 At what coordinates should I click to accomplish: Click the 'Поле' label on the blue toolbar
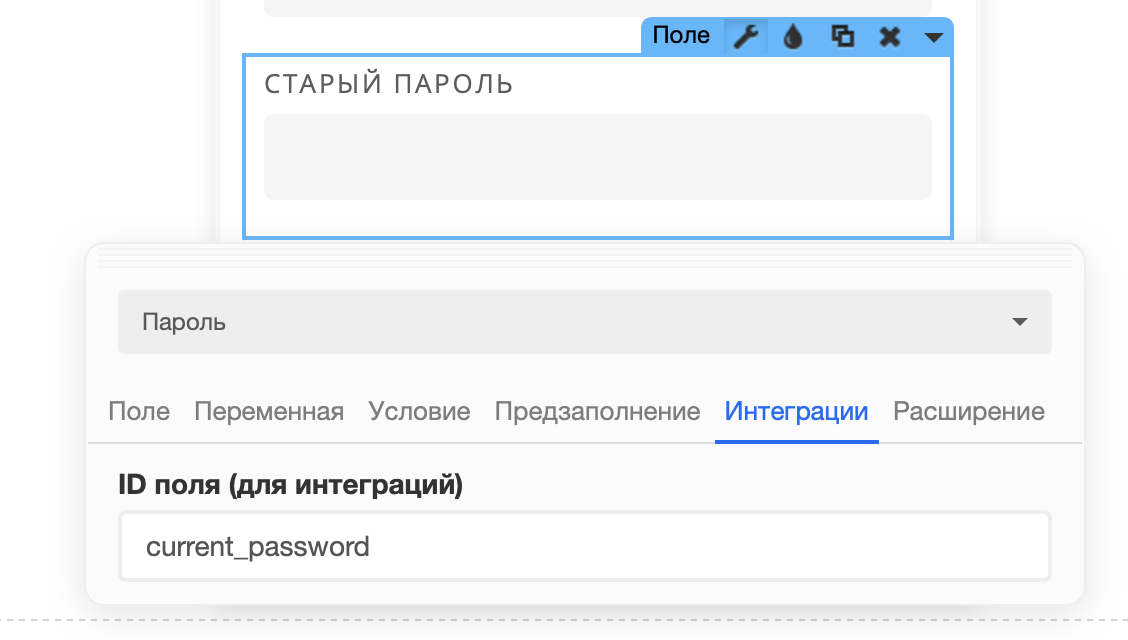pos(681,35)
